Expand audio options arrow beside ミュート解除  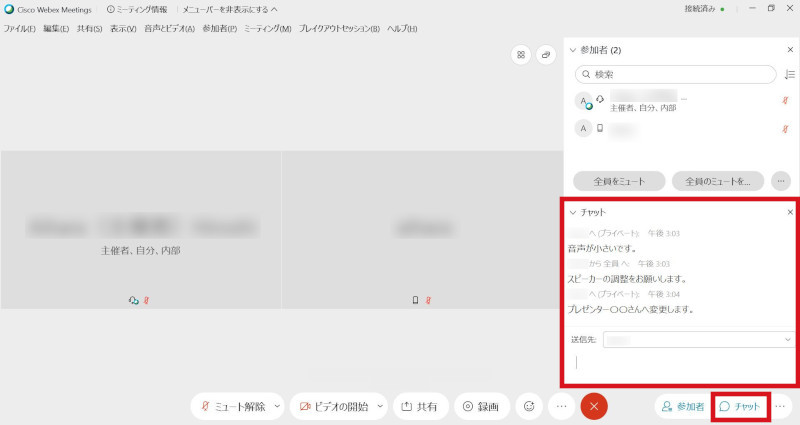point(277,406)
